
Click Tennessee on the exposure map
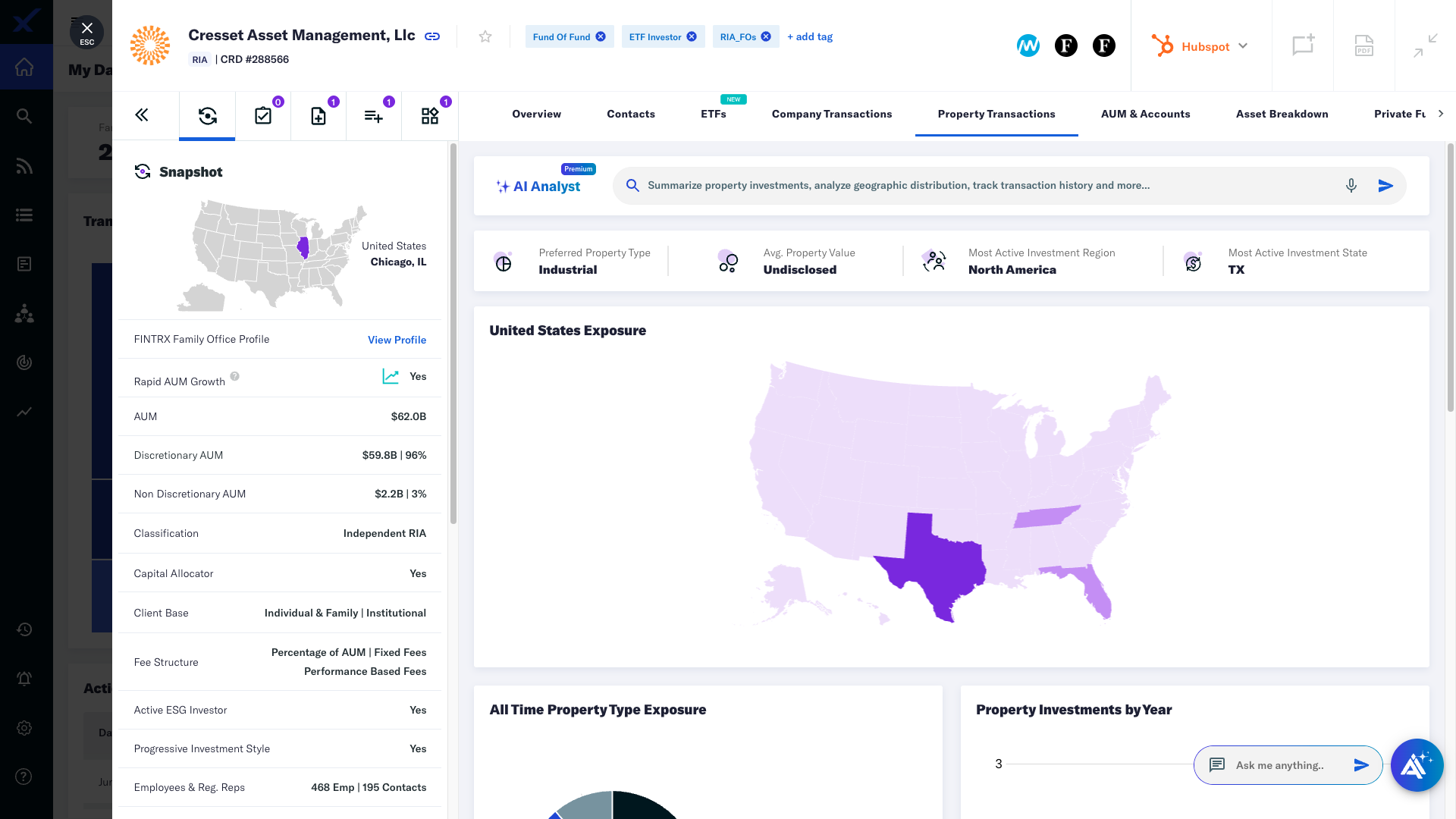pyautogui.click(x=1046, y=516)
